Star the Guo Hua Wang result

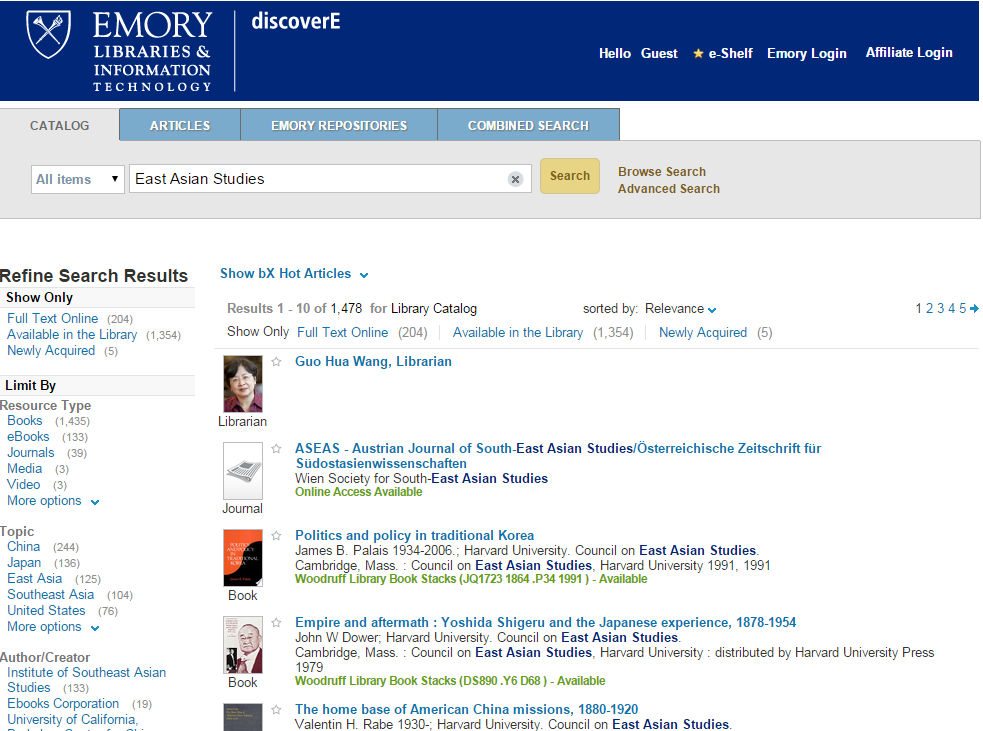tap(276, 362)
